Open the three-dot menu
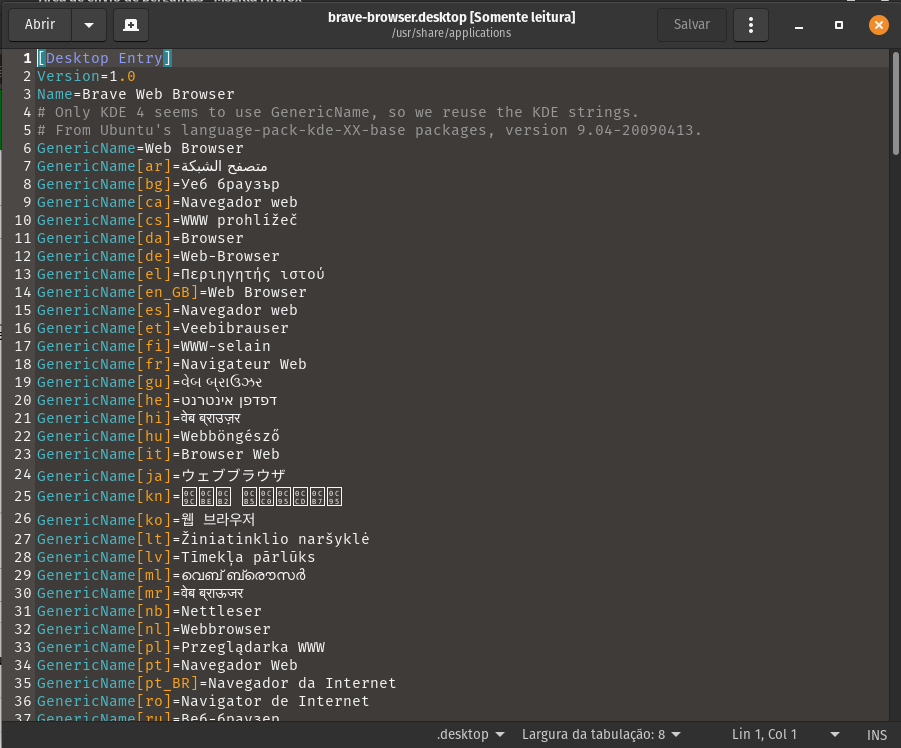Screen dimensions: 901x748 pyautogui.click(x=750, y=25)
